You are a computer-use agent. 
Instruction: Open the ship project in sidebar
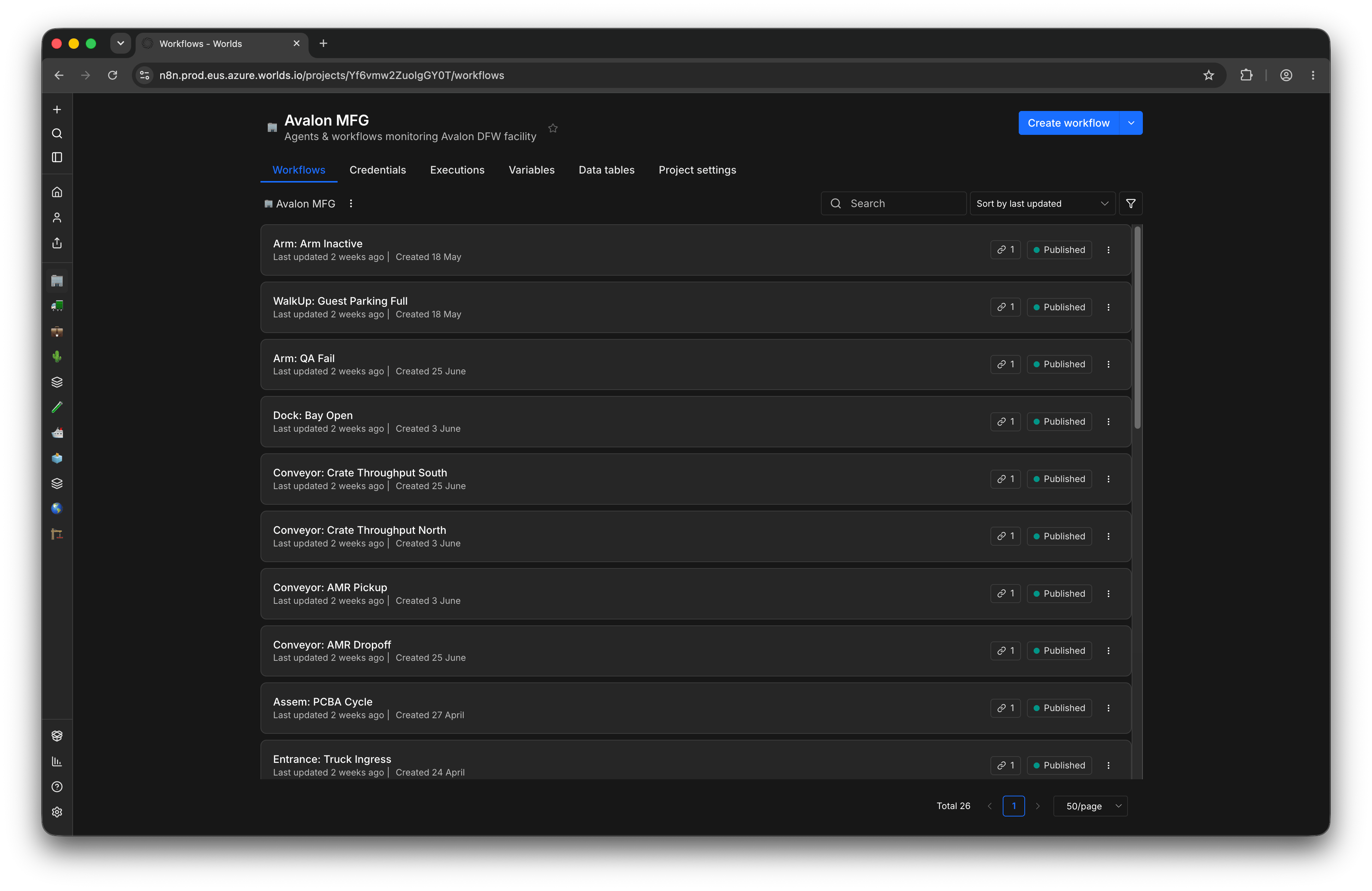[57, 433]
